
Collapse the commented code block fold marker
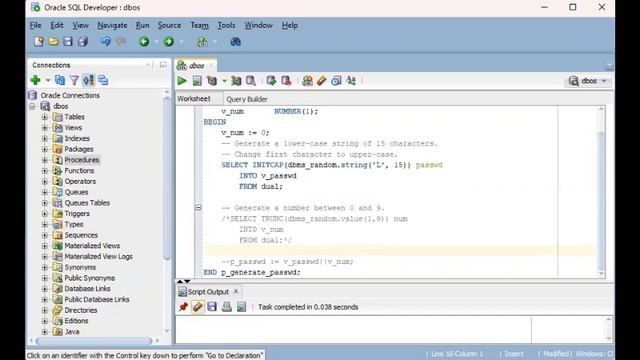click(198, 208)
